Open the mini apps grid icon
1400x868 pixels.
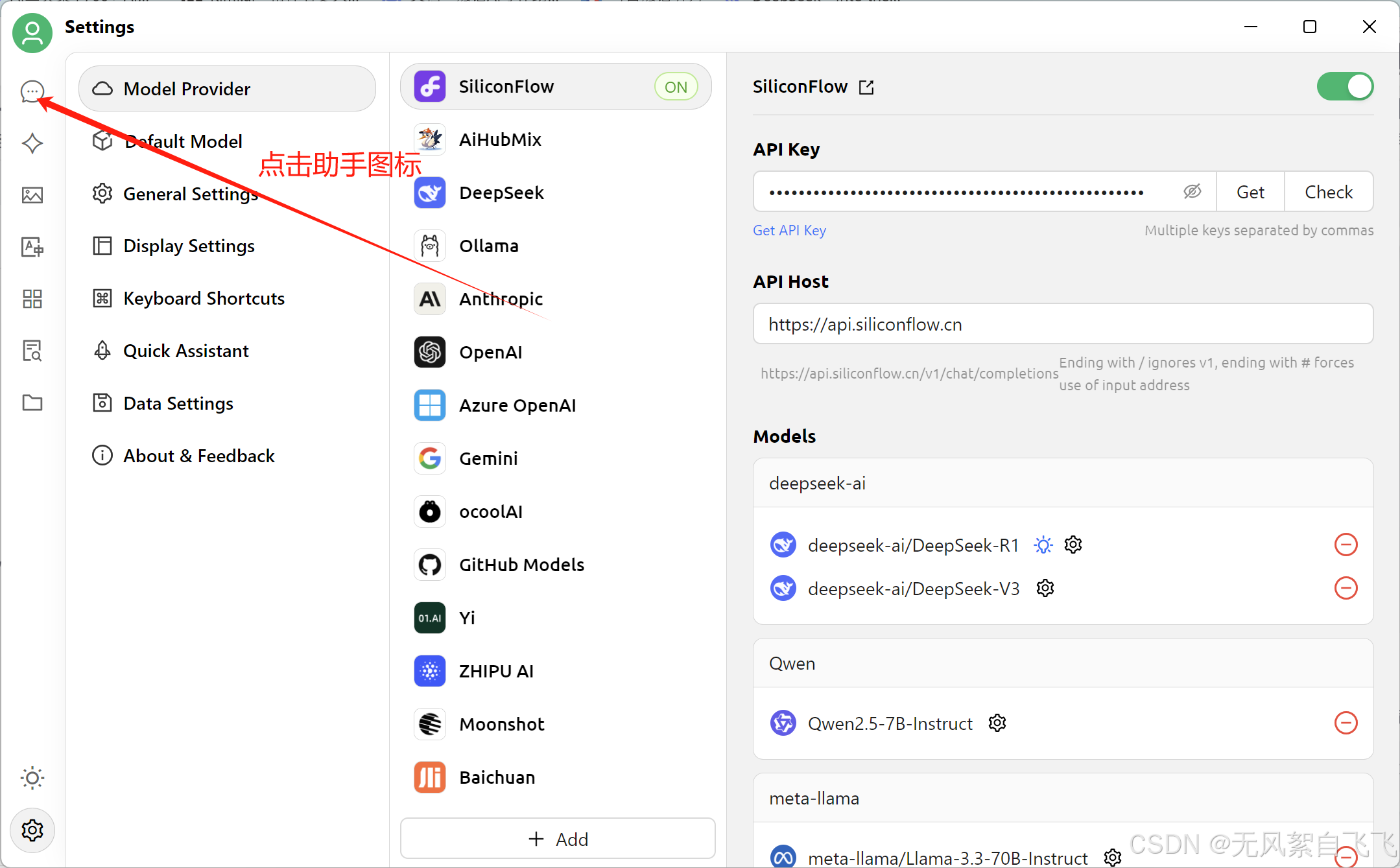point(32,299)
